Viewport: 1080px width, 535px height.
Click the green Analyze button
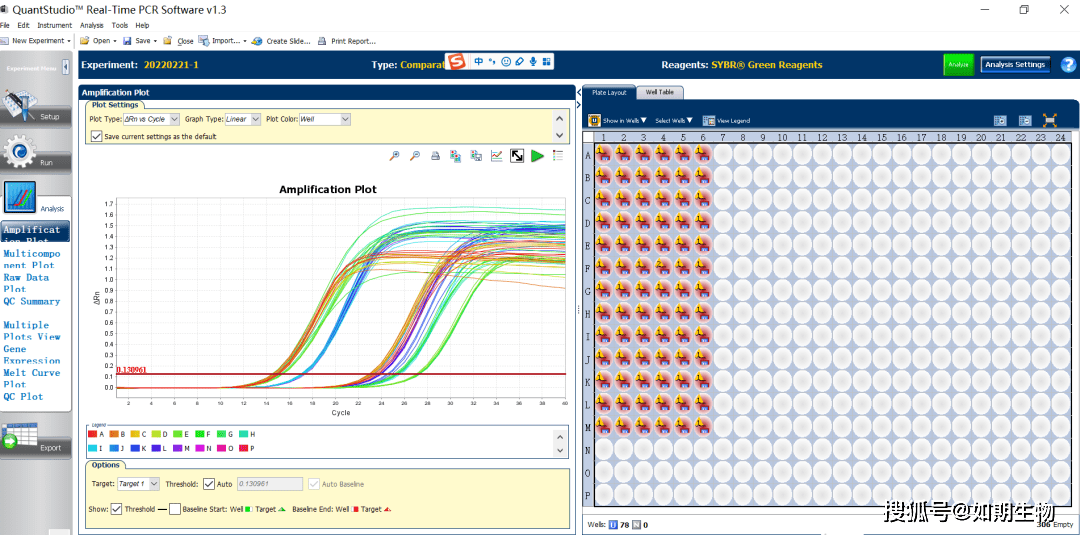[958, 65]
